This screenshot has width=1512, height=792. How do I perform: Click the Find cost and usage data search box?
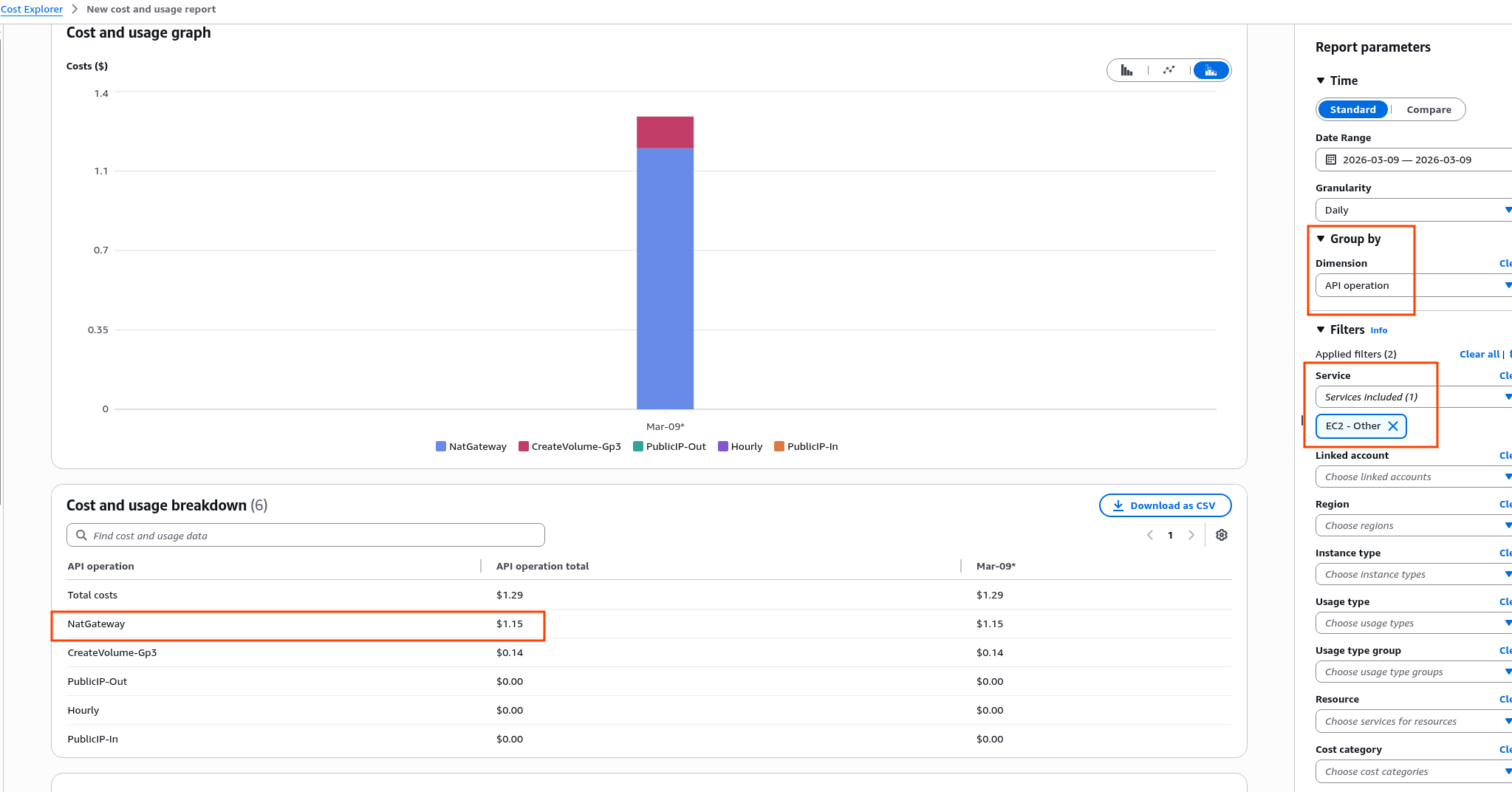[306, 535]
